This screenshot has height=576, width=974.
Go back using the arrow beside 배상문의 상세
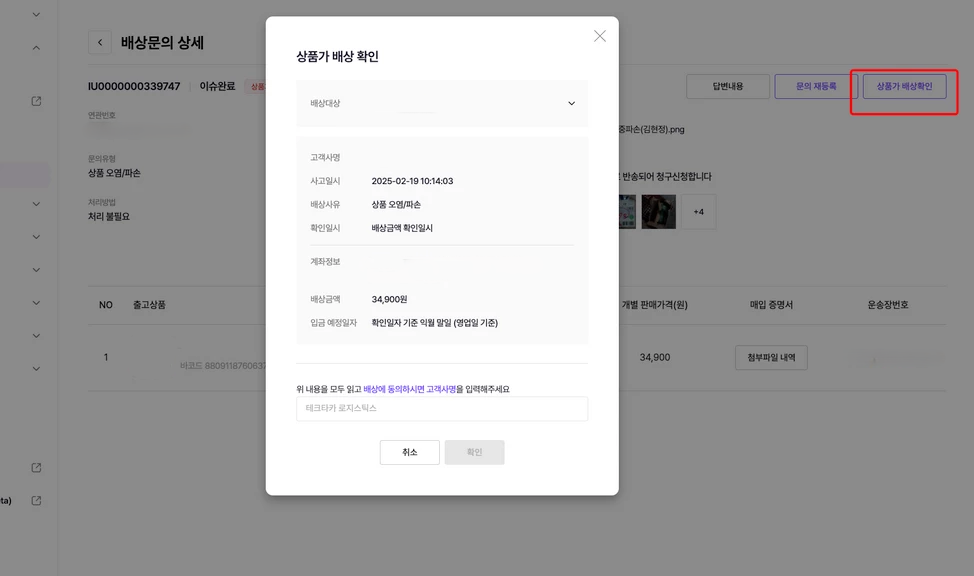pos(100,42)
